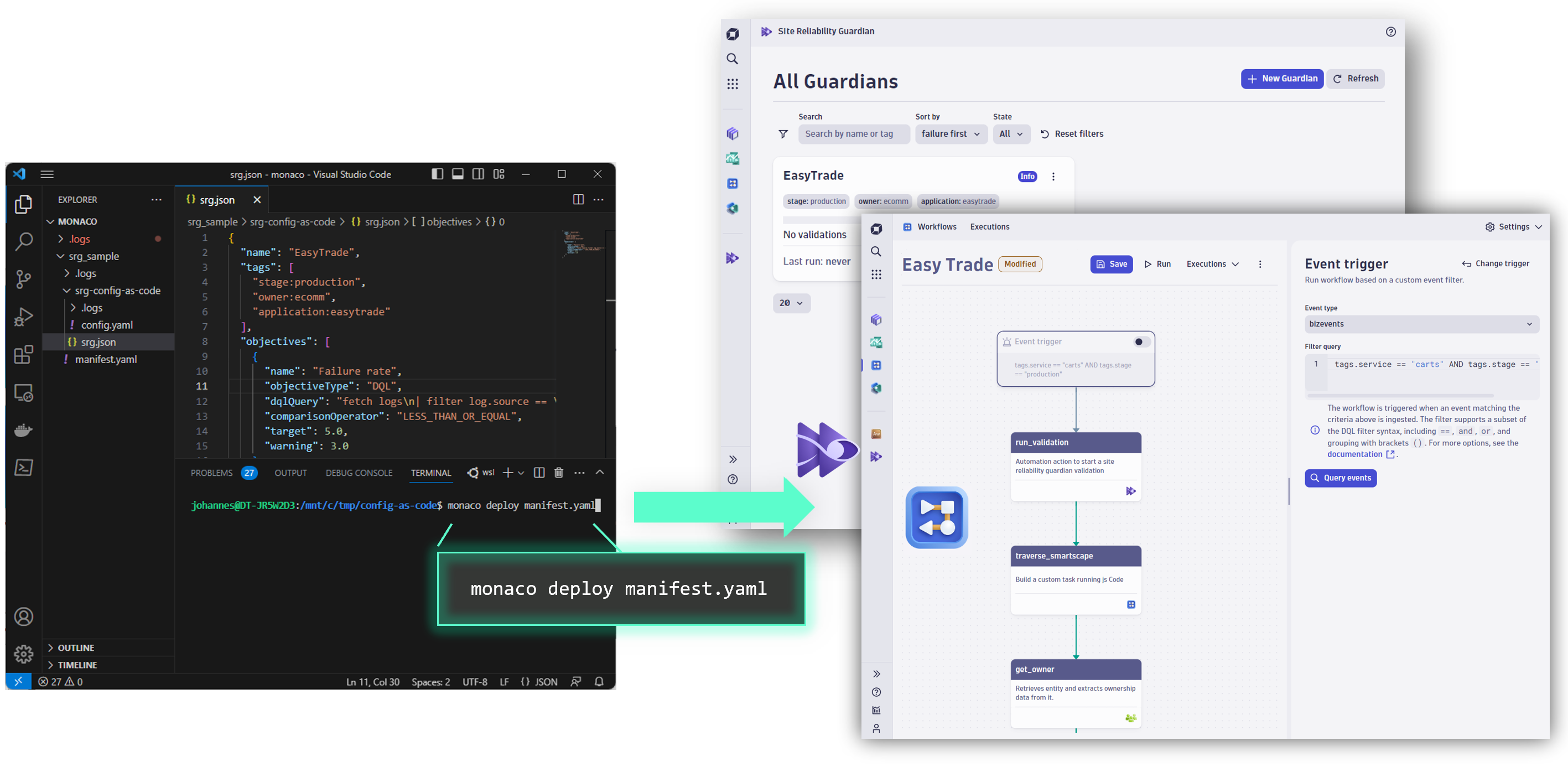Screen dimensions: 1568x777
Task: Open Run and Debug view in VS Code
Action: (x=23, y=317)
